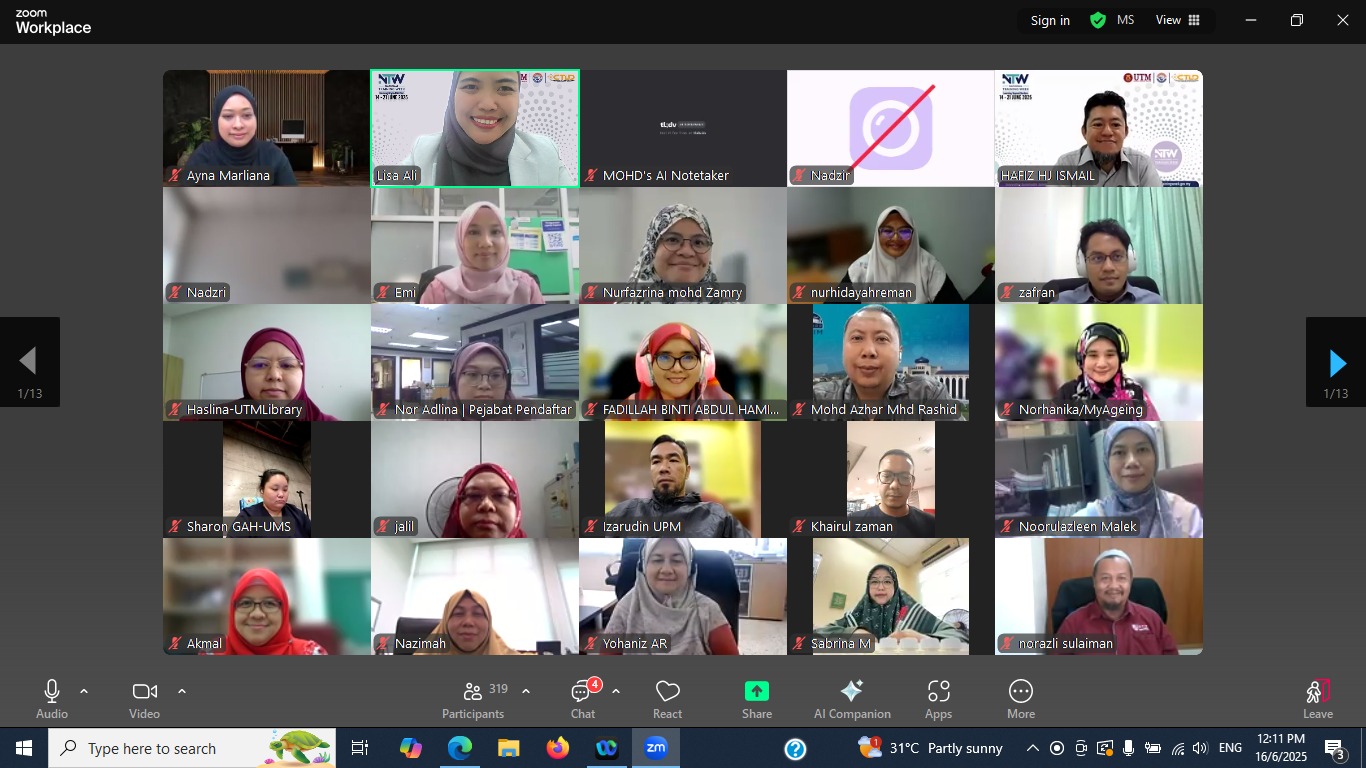
Task: Open Firefox from taskbar
Action: coord(557,748)
